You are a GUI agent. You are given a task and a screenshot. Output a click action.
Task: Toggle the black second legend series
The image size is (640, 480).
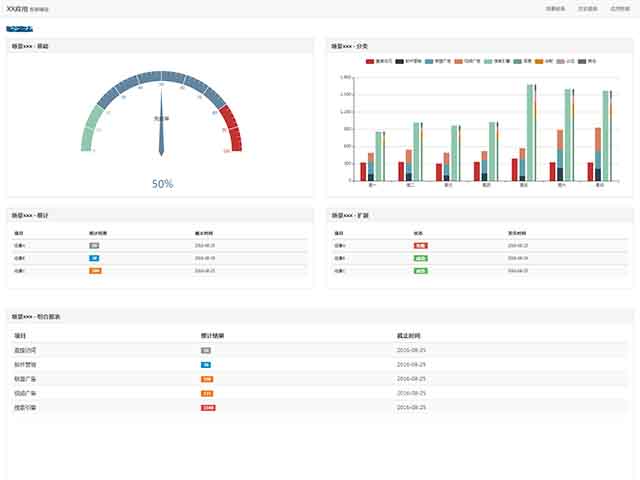pyautogui.click(x=408, y=61)
